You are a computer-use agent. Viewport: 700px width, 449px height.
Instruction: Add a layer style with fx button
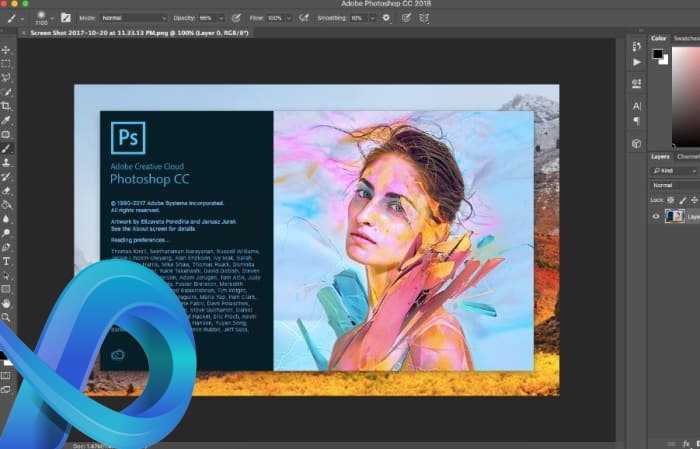[x=686, y=444]
